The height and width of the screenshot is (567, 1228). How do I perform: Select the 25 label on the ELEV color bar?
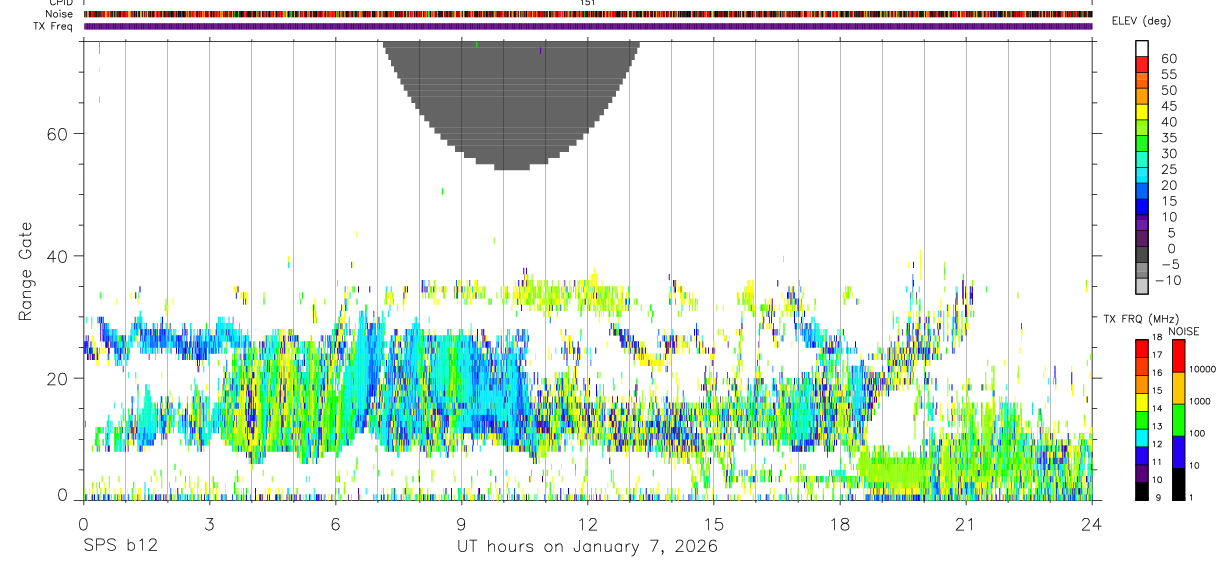point(1168,169)
